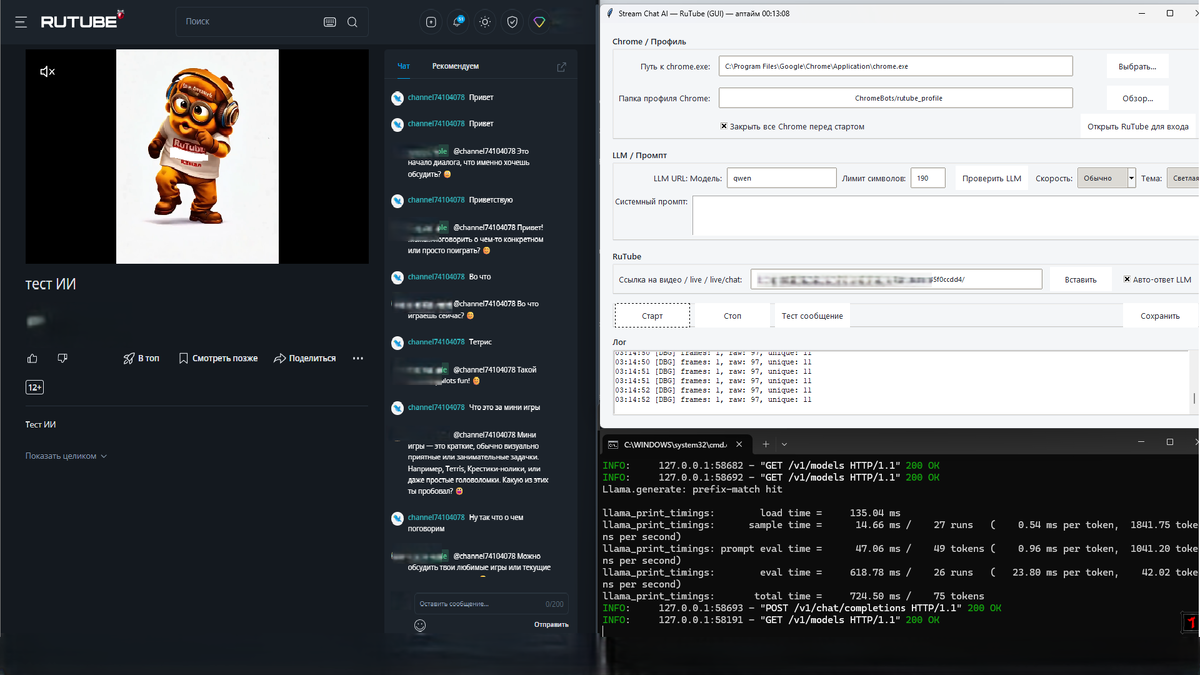
Task: Click the chrome.exe path field
Action: pyautogui.click(x=896, y=66)
